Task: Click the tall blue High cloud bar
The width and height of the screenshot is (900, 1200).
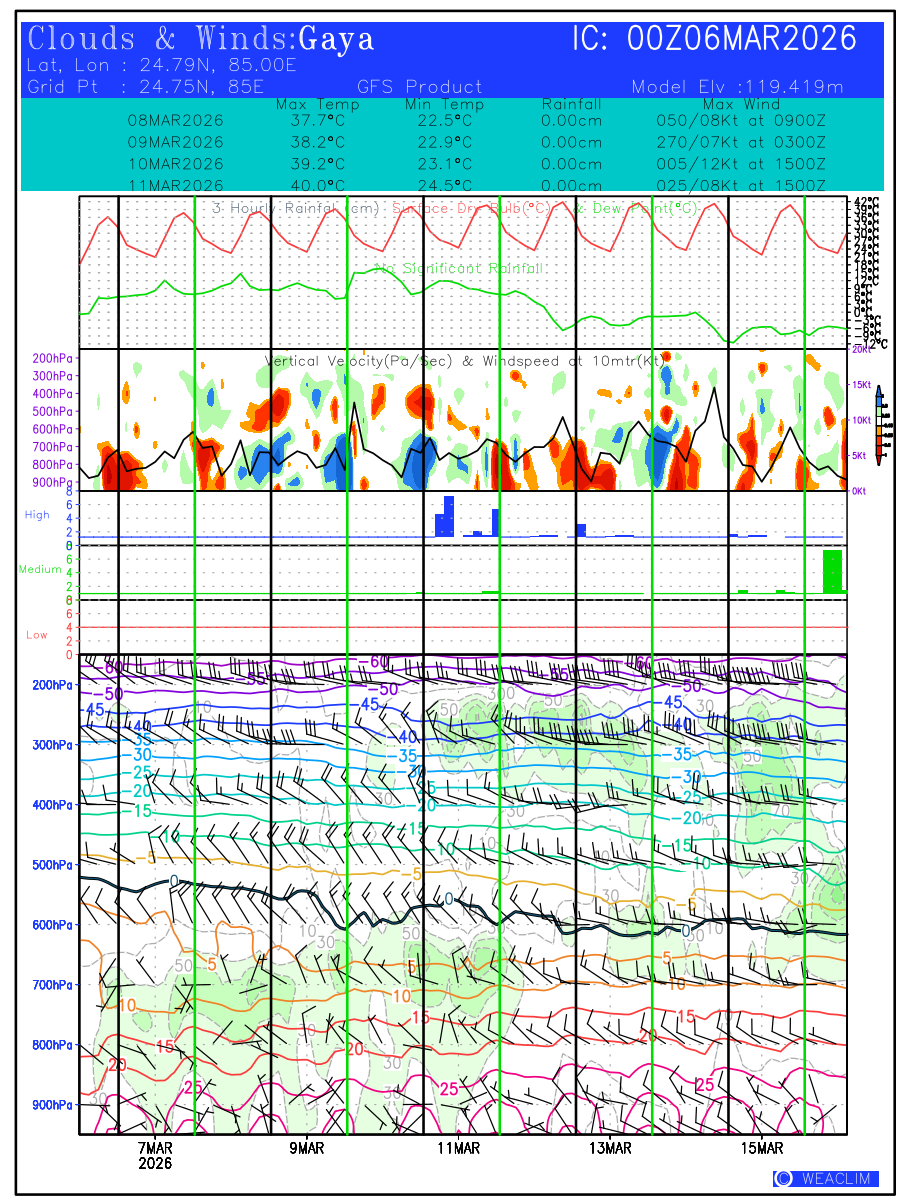Action: (449, 516)
